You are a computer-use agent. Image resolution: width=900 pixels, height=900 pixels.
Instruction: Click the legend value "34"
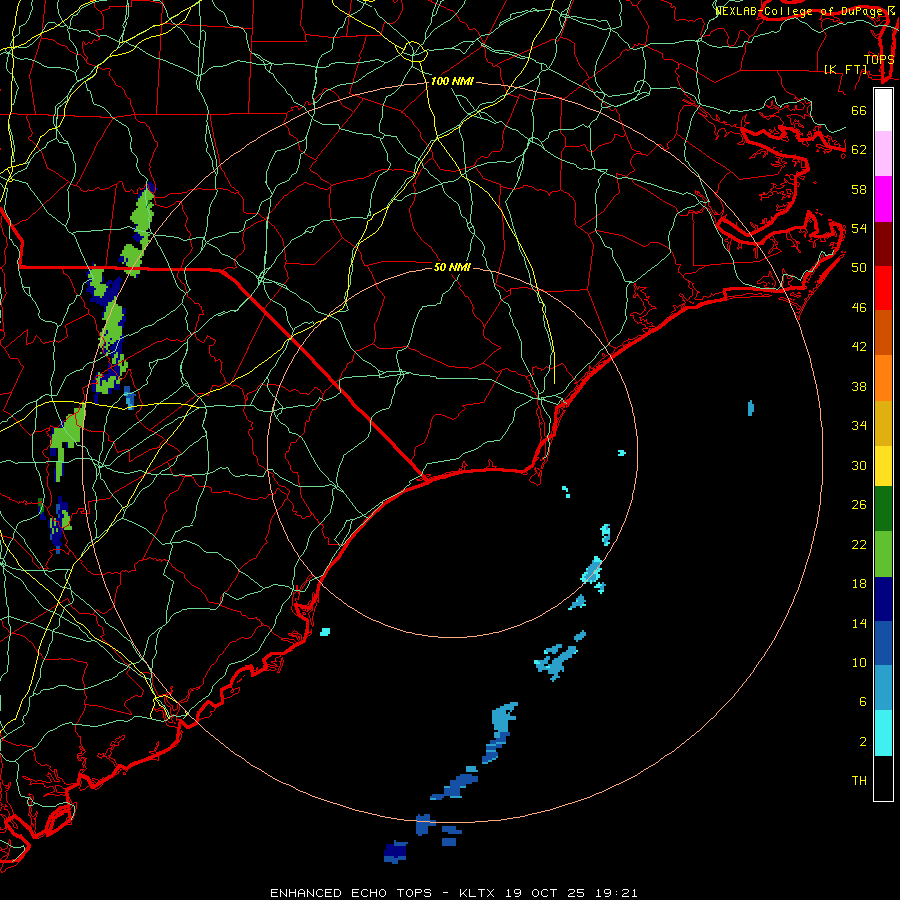[x=859, y=426]
